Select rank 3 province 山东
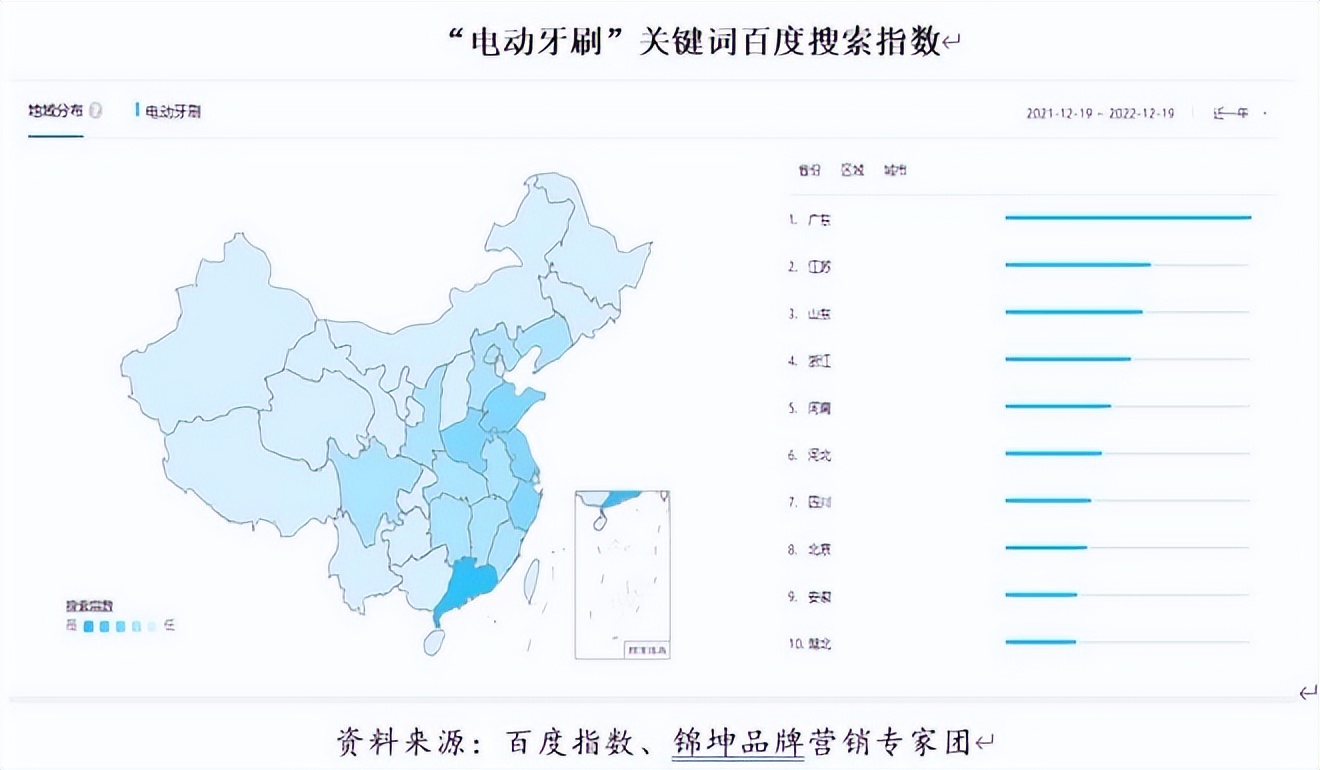This screenshot has width=1320, height=770. pos(819,313)
